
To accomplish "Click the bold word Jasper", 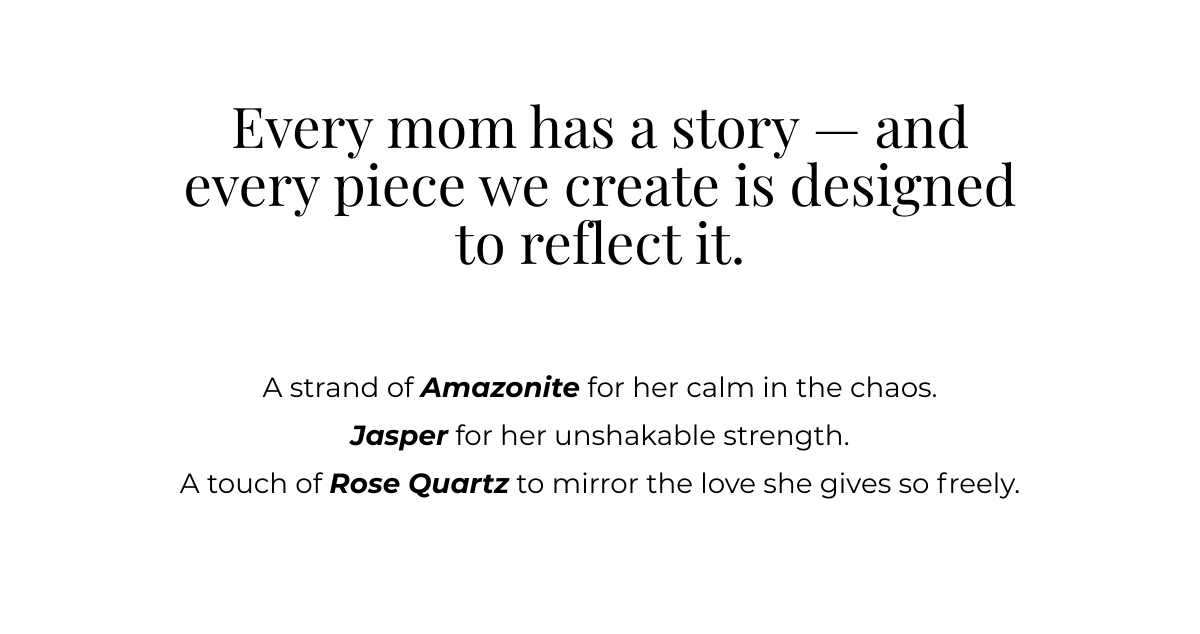I will (398, 437).
